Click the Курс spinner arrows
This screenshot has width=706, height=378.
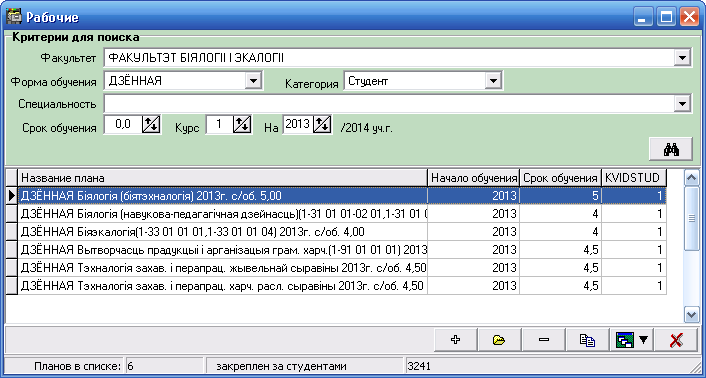pos(241,125)
